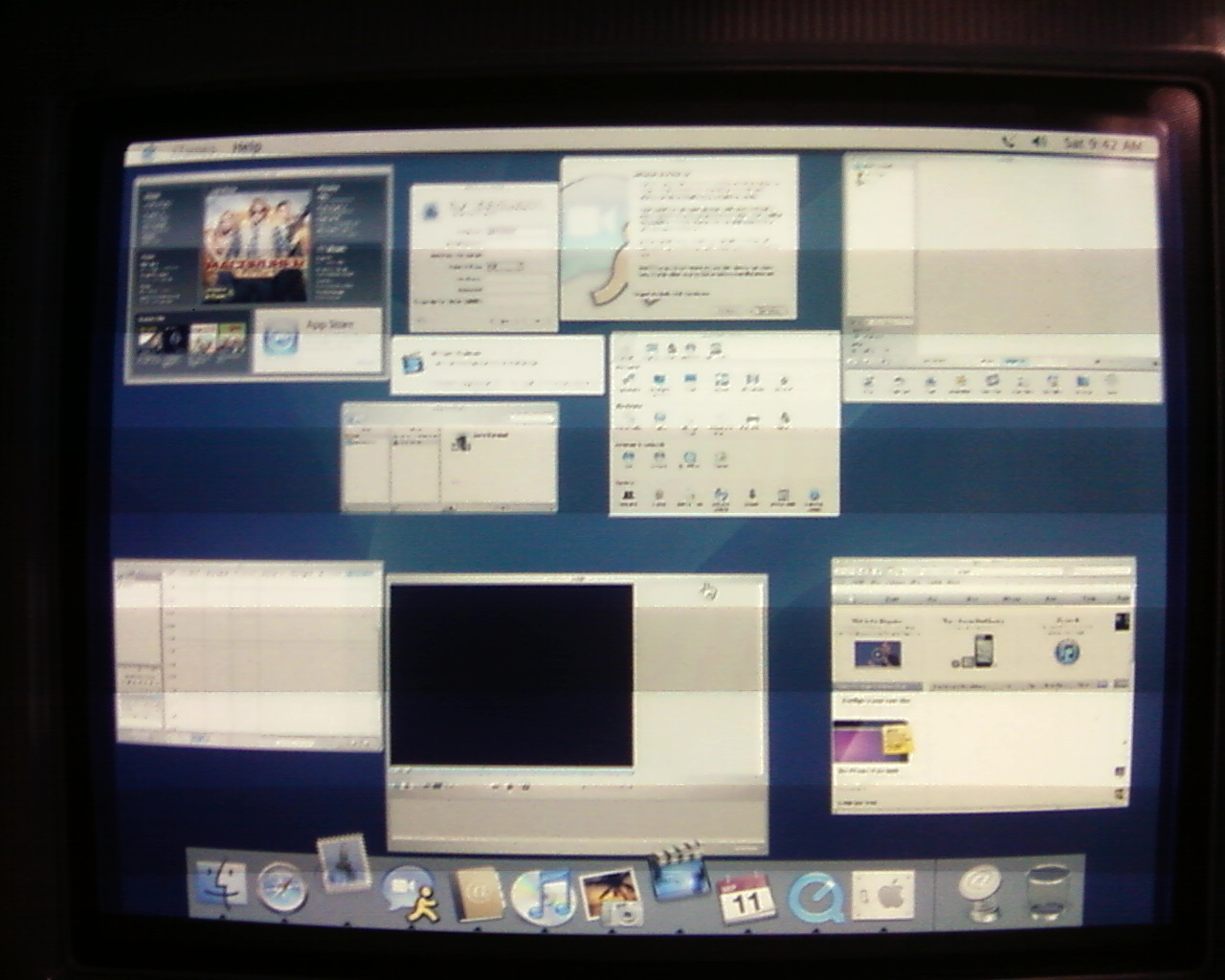Screen dimensions: 1225x980
Task: Open iChat from the Dock
Action: coord(412,894)
